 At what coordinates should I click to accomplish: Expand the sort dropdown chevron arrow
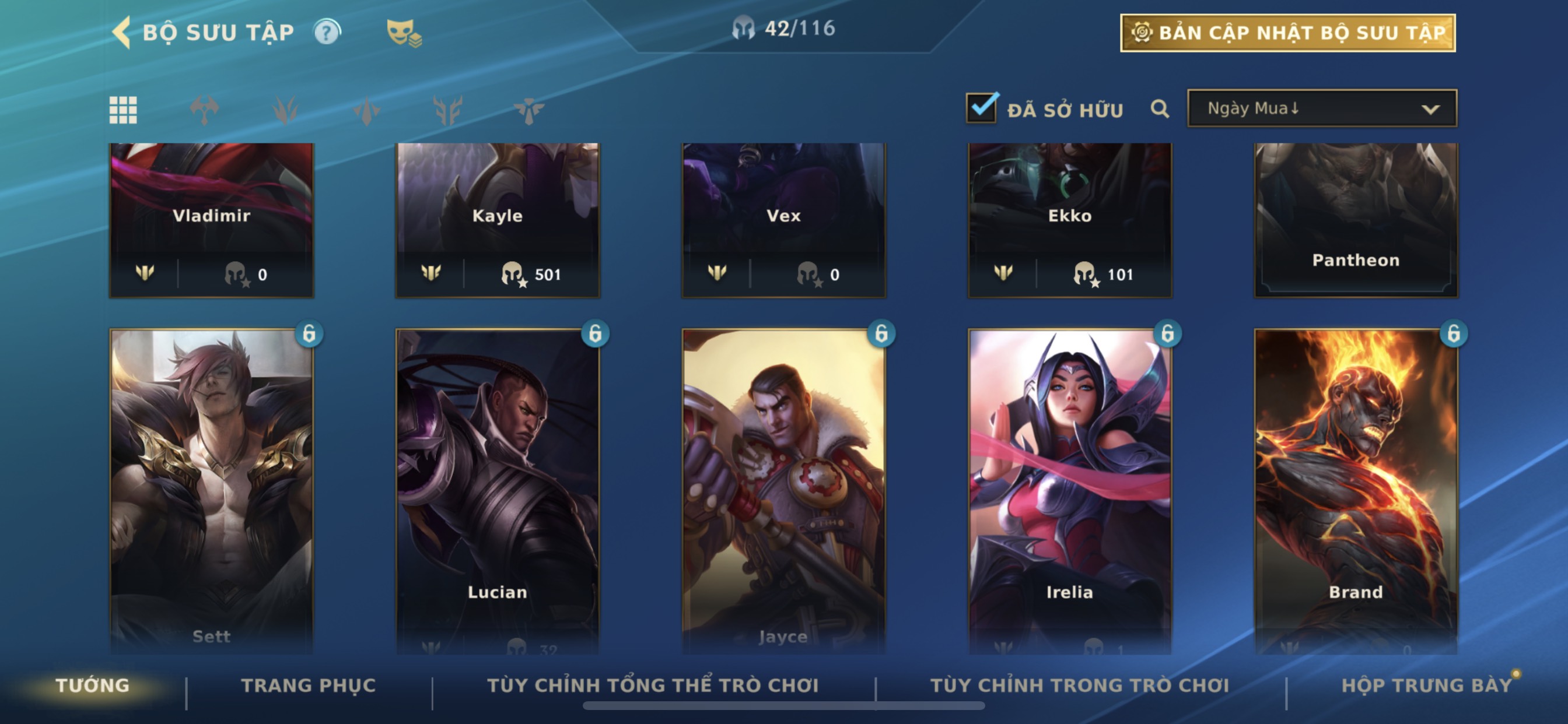tap(1430, 110)
